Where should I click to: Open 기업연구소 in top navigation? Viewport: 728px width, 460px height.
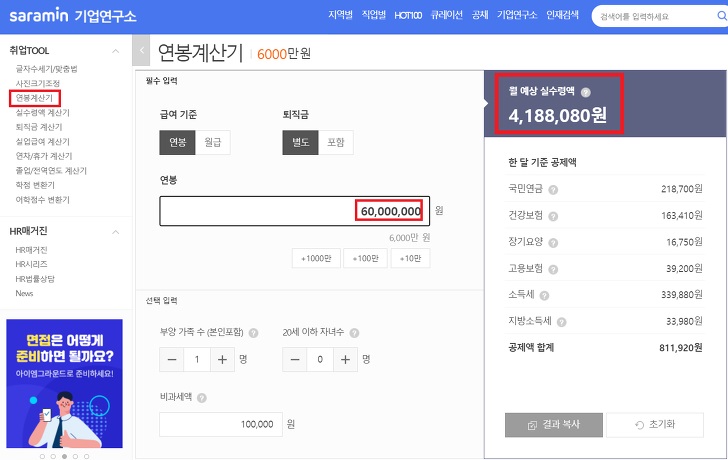tap(517, 15)
